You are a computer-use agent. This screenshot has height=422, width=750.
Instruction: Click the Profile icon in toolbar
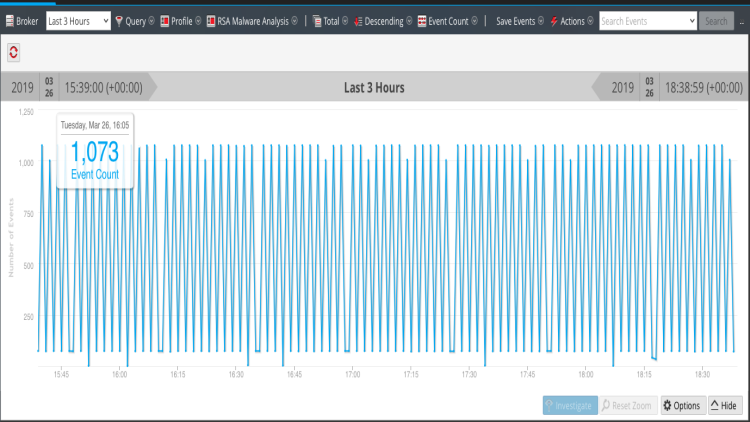tap(165, 21)
